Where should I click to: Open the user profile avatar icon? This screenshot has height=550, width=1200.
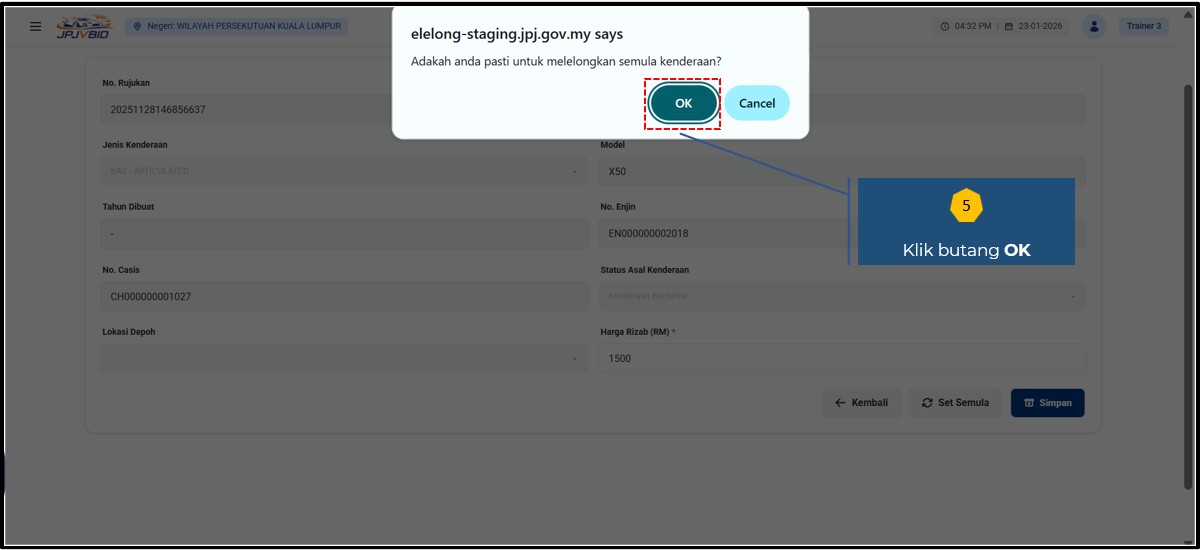click(1095, 26)
